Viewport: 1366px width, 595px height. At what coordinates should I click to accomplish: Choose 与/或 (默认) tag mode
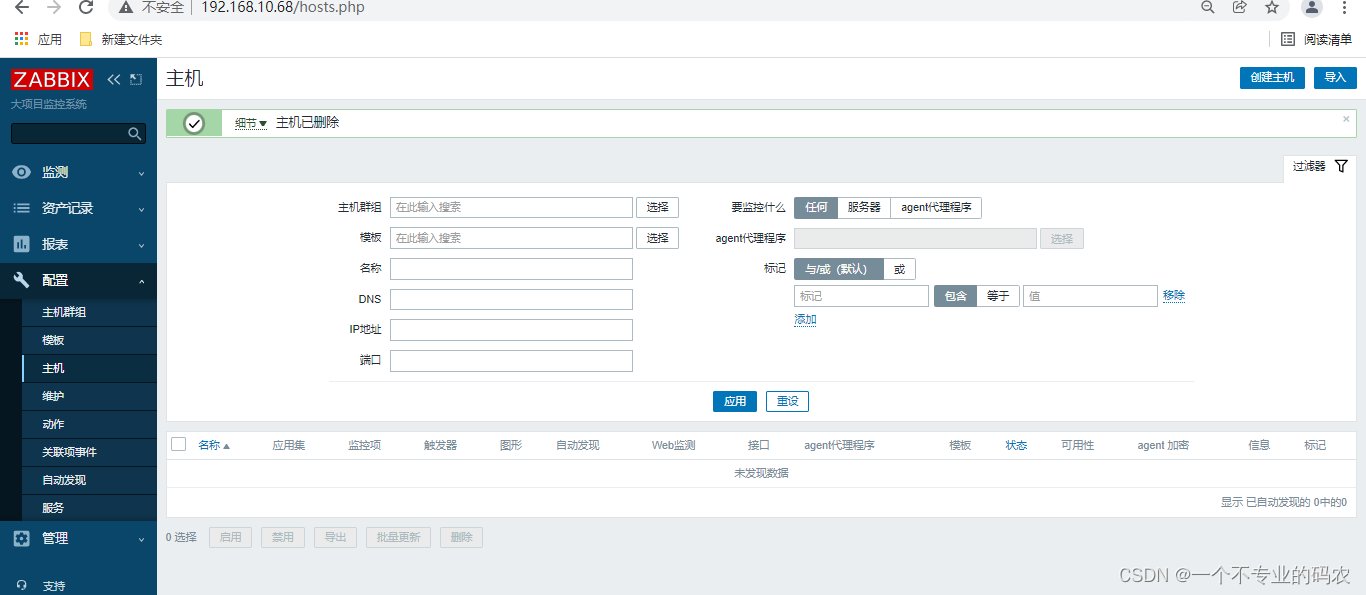click(x=839, y=269)
